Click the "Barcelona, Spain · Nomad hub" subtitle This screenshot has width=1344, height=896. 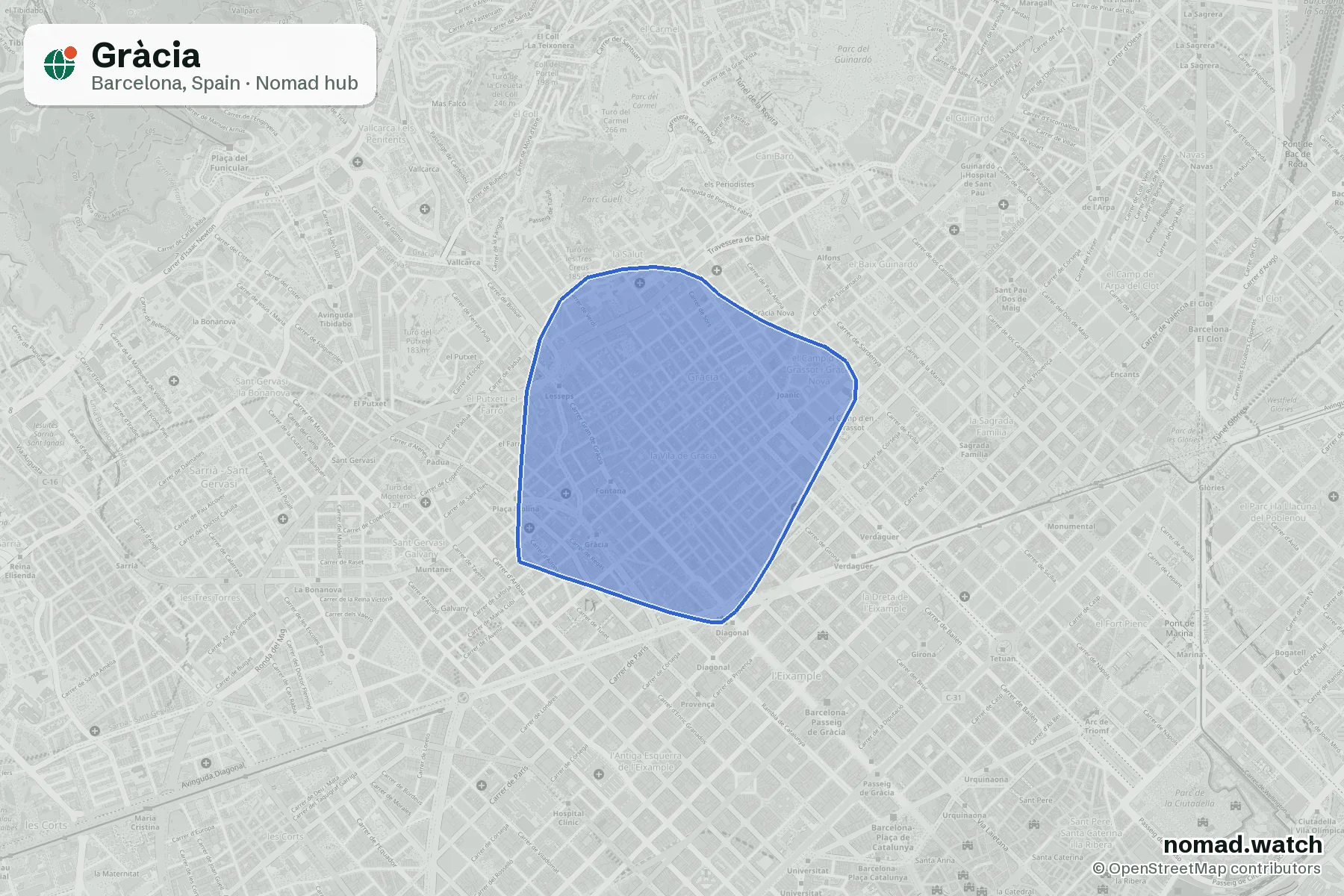(x=225, y=83)
